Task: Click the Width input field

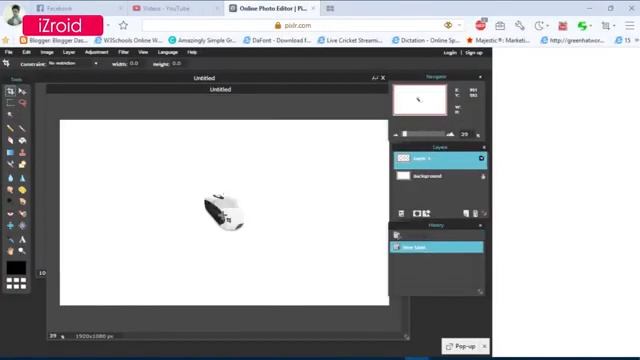Action: pos(134,64)
